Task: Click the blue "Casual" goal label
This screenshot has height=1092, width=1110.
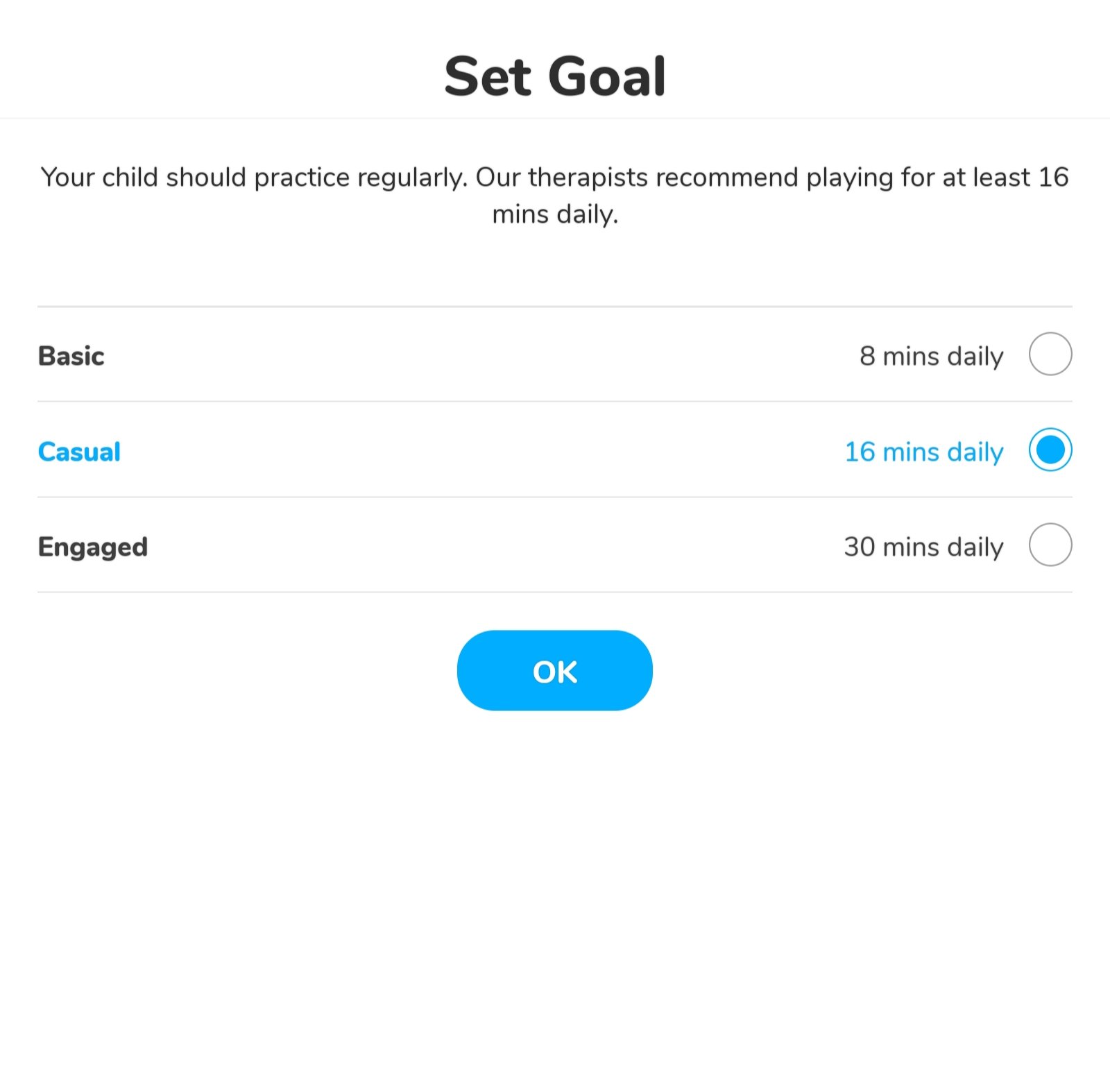Action: (x=79, y=452)
